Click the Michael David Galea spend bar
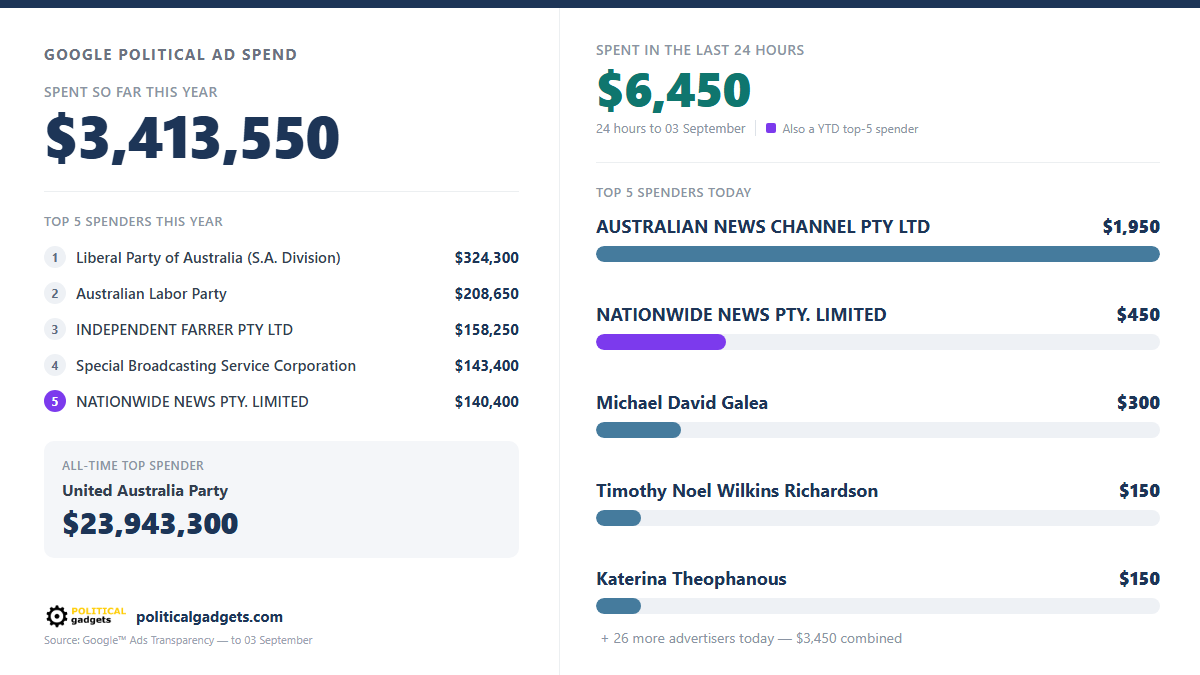This screenshot has width=1200, height=675. click(638, 430)
